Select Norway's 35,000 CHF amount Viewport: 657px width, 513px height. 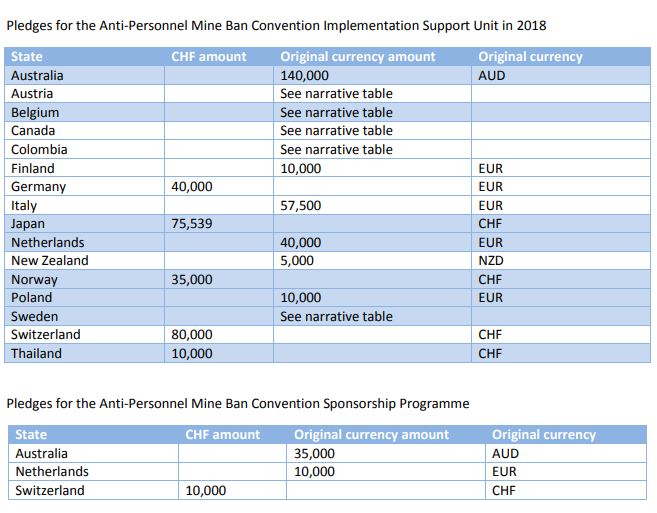(x=192, y=280)
